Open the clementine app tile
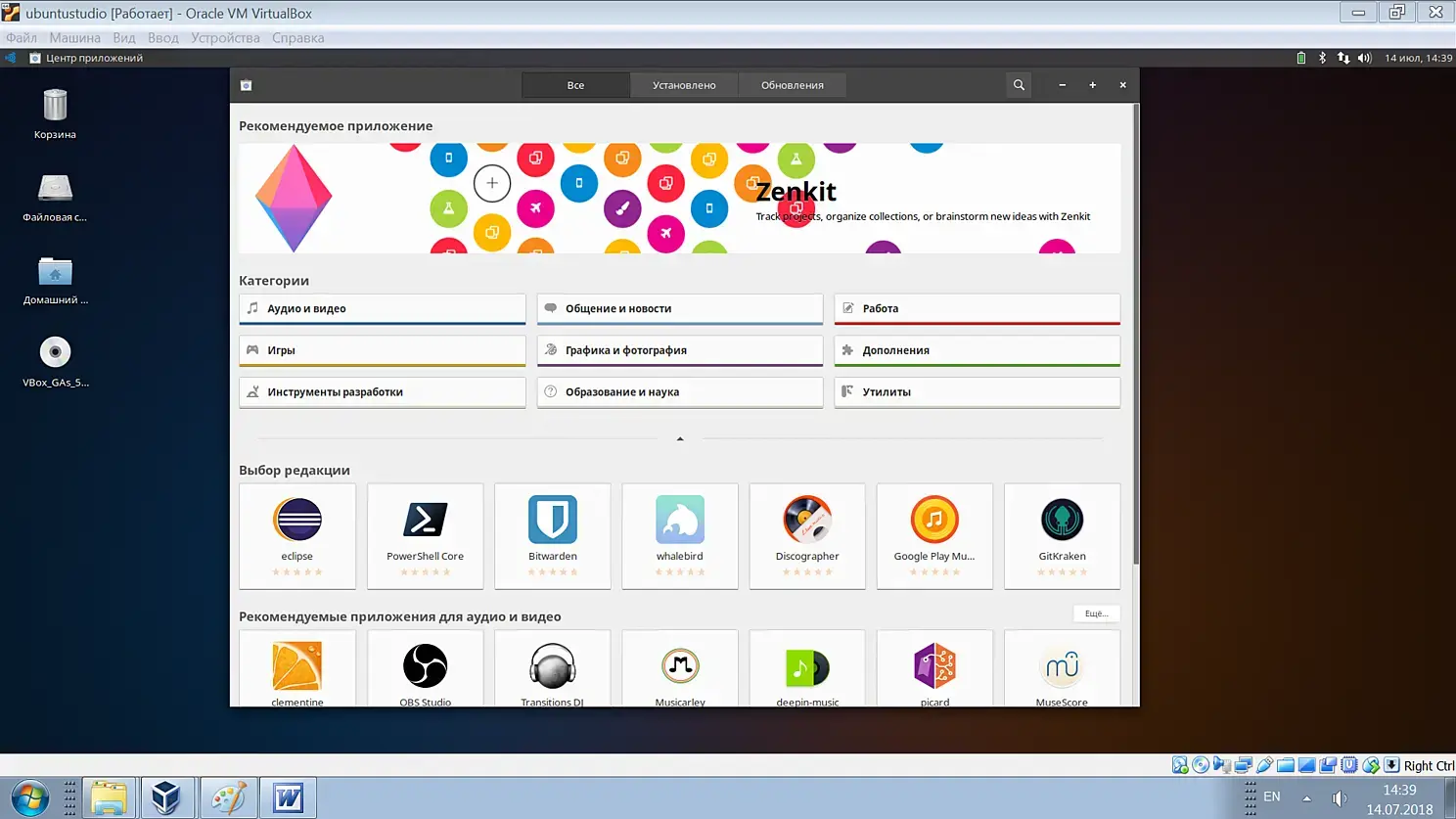Viewport: 1456px width, 819px height. (297, 669)
